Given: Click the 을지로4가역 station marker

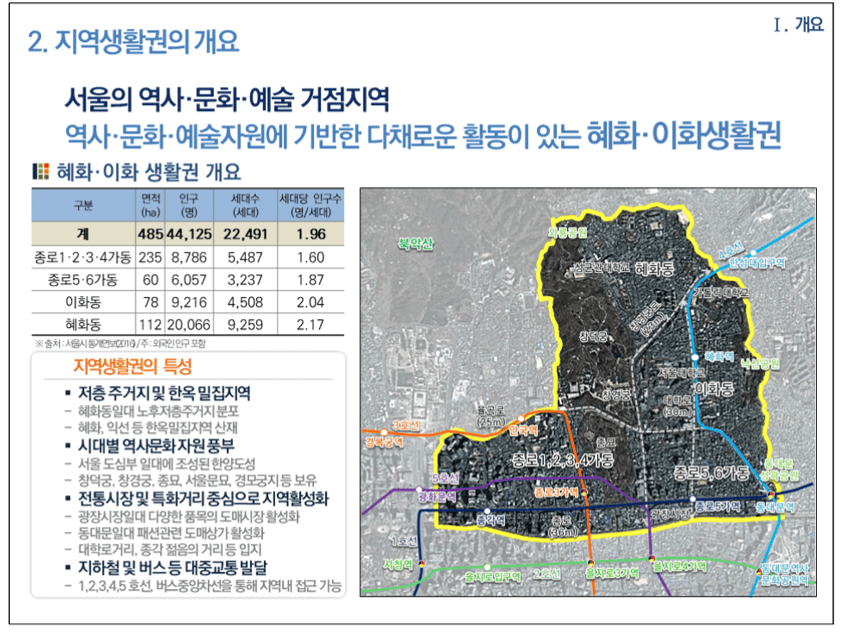Looking at the screenshot, I should pyautogui.click(x=652, y=558).
